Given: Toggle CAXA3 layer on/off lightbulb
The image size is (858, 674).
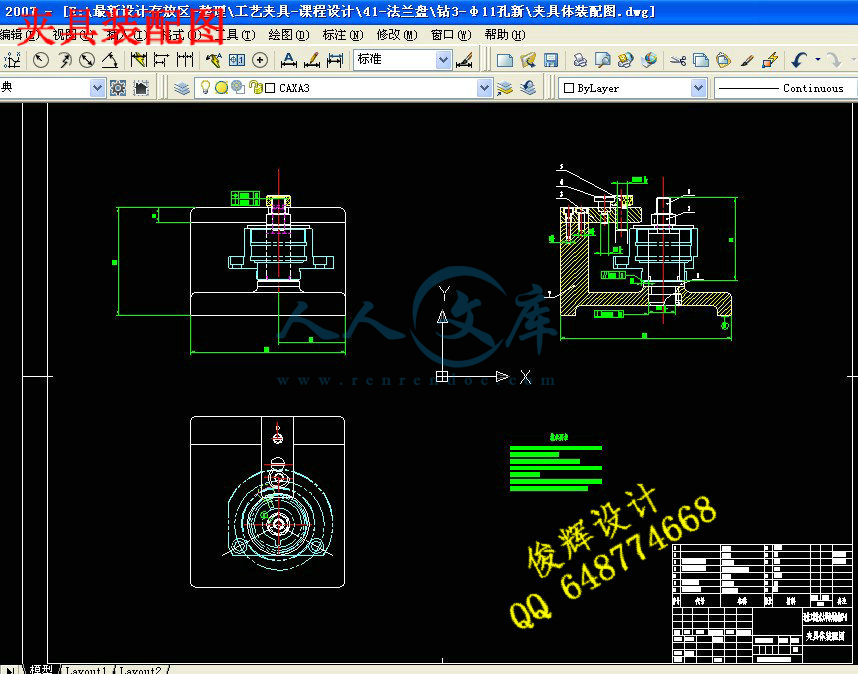Looking at the screenshot, I should point(205,88).
